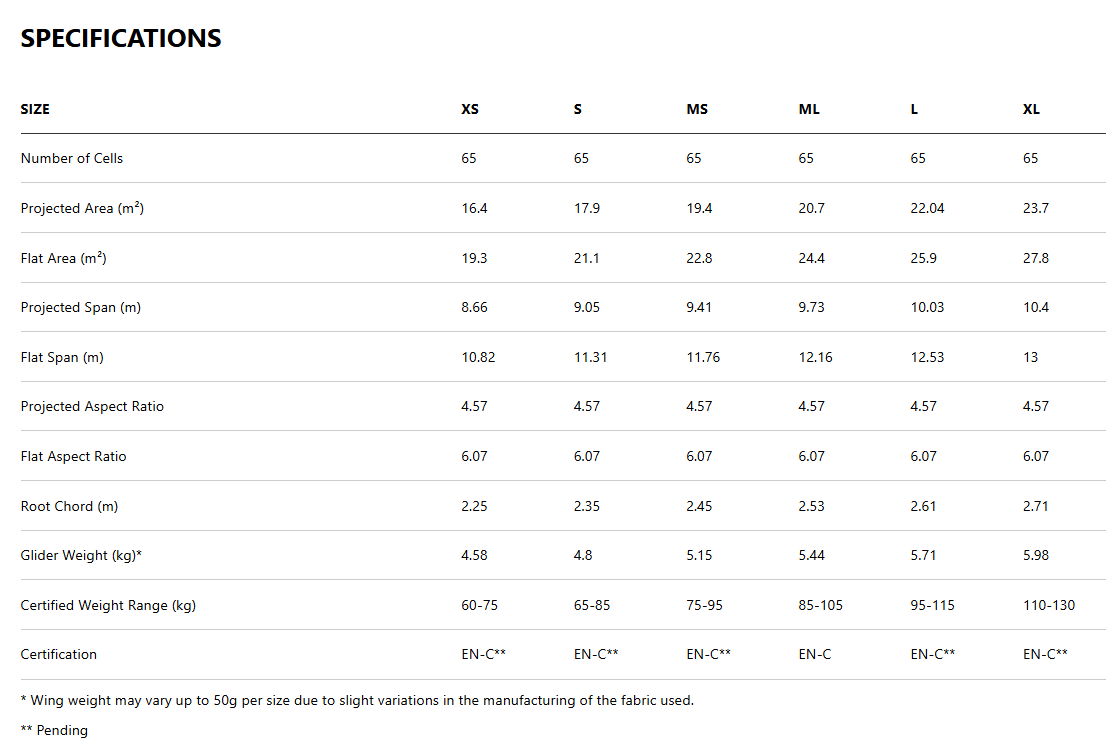Select the MS size column header
The width and height of the screenshot is (1106, 752).
coord(697,109)
